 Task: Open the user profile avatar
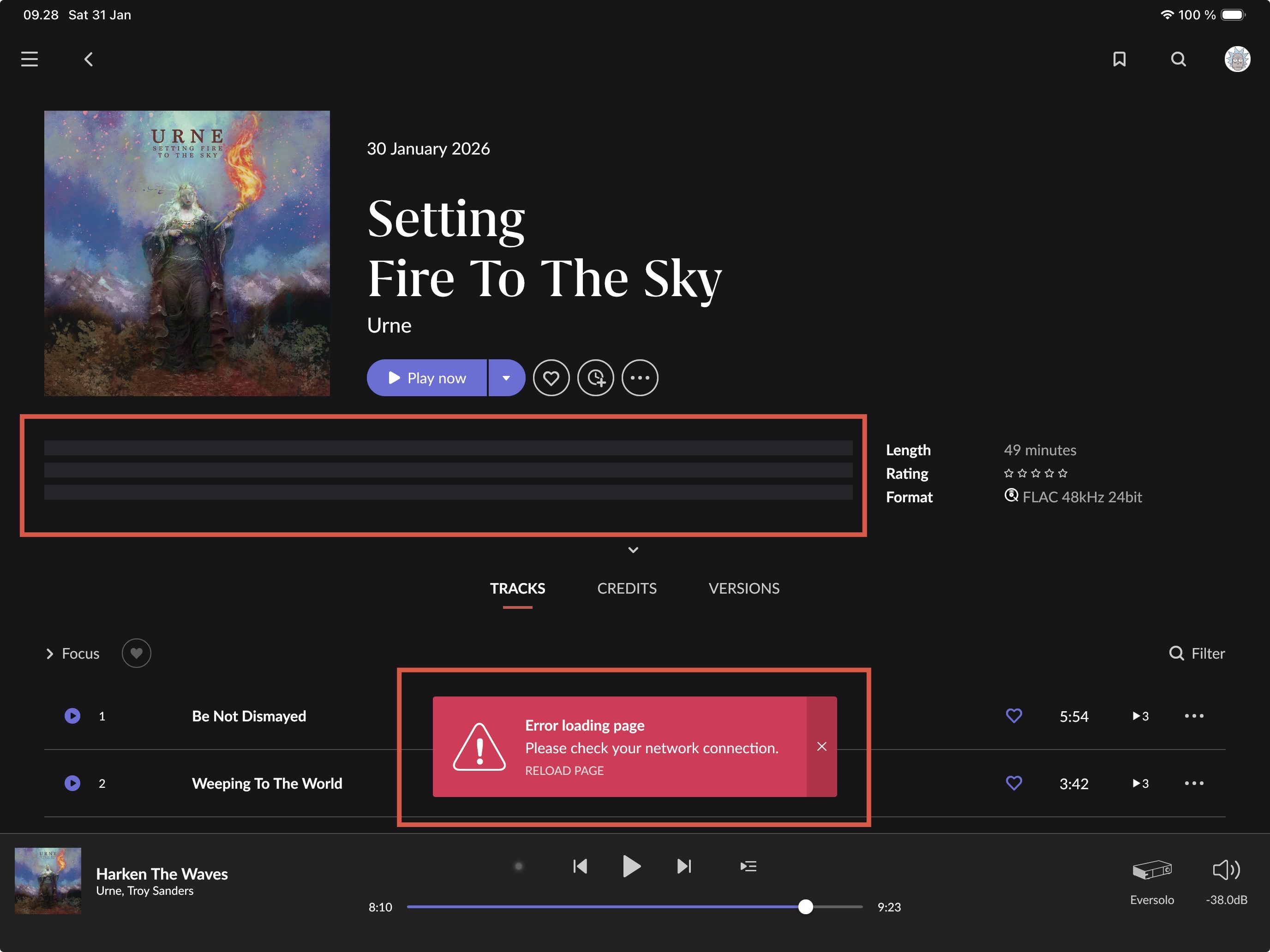coord(1237,59)
